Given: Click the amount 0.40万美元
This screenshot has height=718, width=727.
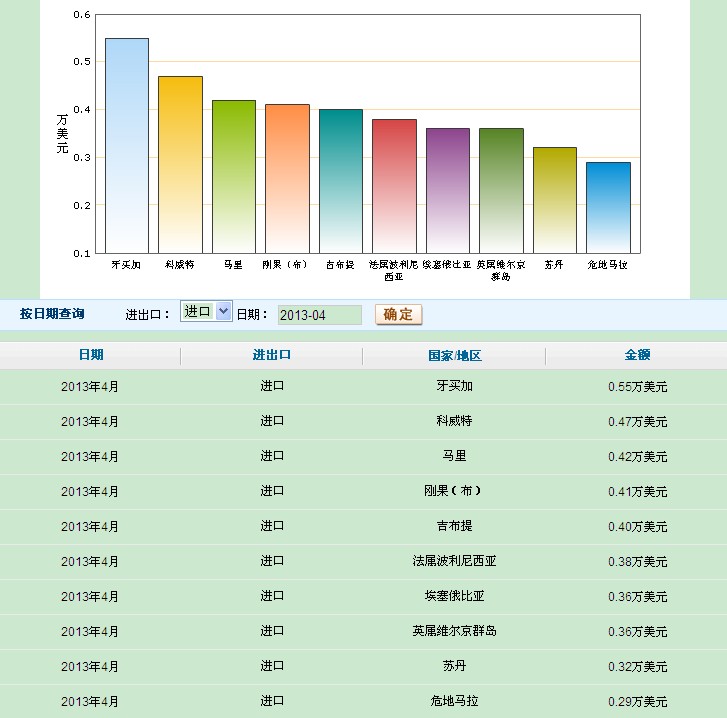Looking at the screenshot, I should tap(638, 527).
